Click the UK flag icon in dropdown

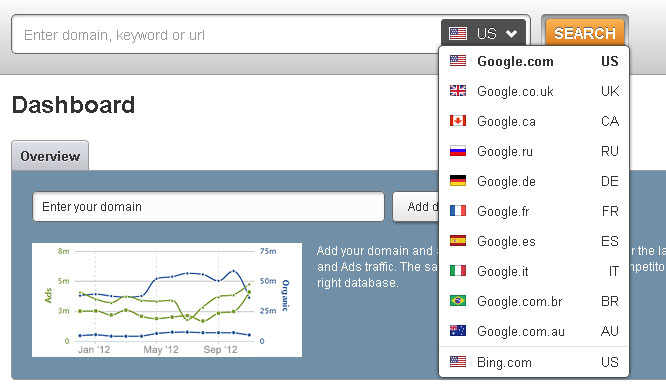click(x=458, y=90)
